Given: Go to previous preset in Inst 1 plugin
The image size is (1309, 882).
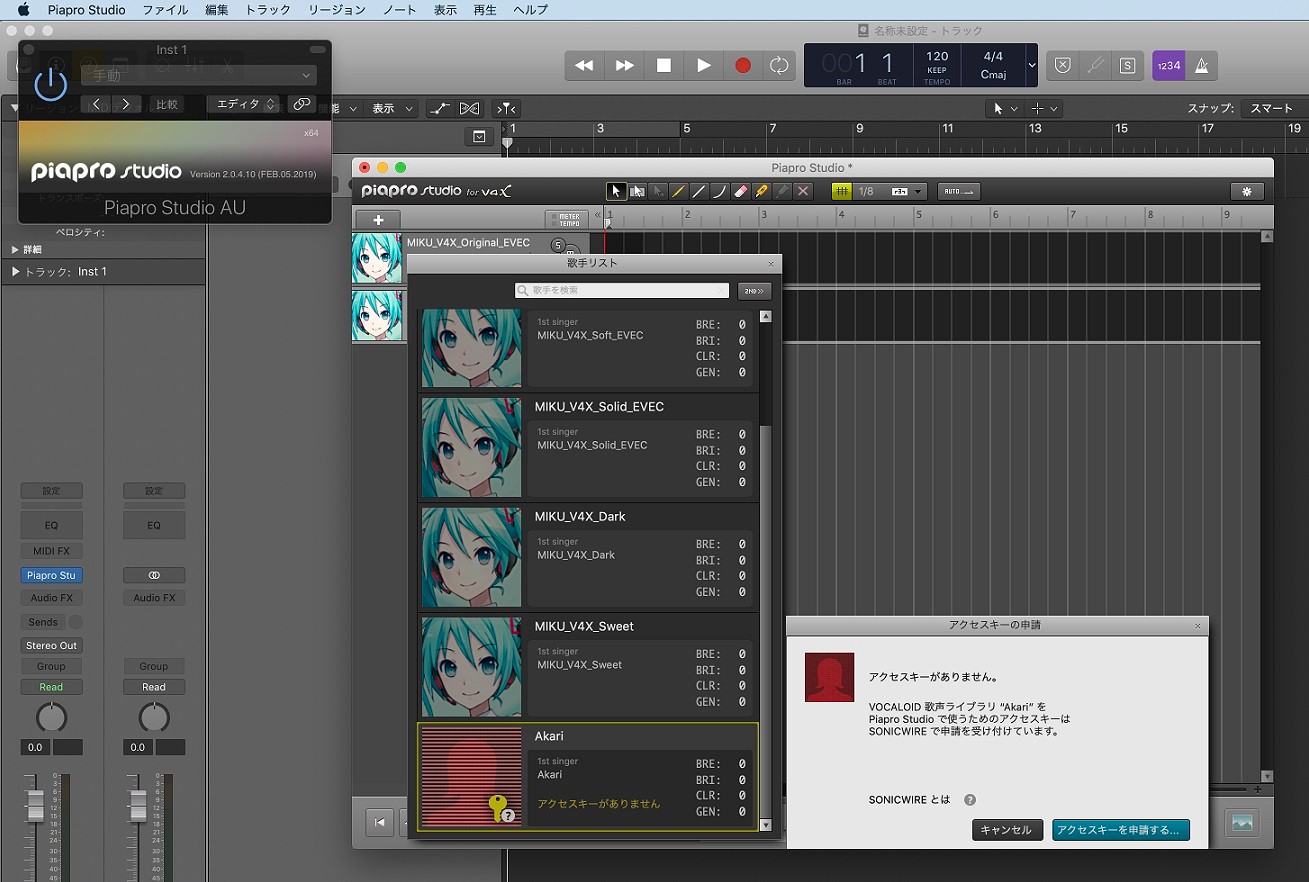Looking at the screenshot, I should tap(96, 104).
